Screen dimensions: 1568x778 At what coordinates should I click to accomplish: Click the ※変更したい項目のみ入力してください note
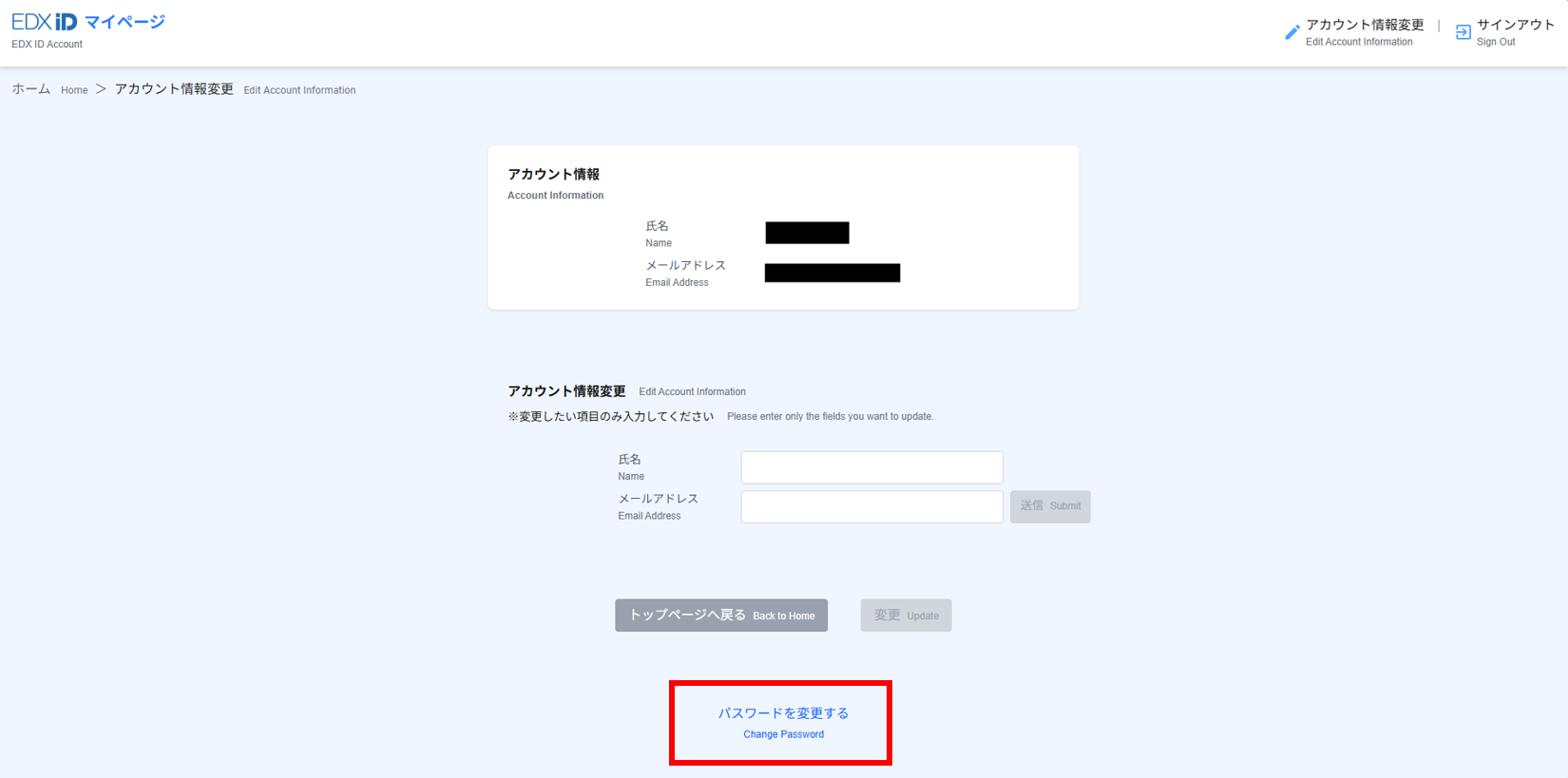[x=610, y=416]
